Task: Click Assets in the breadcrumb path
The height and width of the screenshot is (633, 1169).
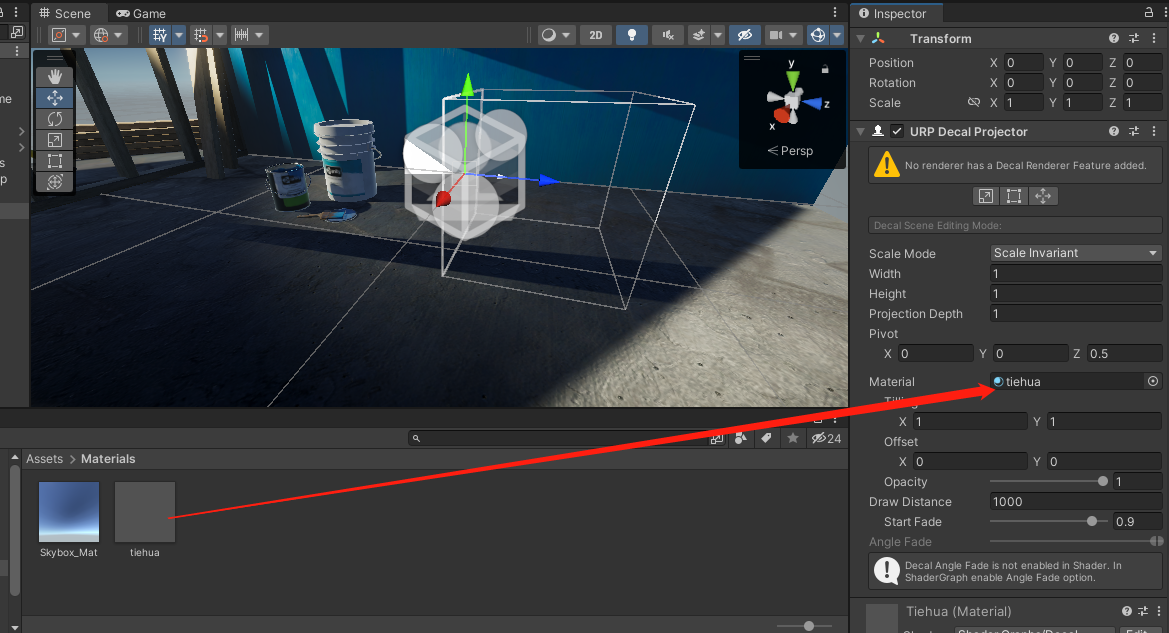Action: coord(45,459)
